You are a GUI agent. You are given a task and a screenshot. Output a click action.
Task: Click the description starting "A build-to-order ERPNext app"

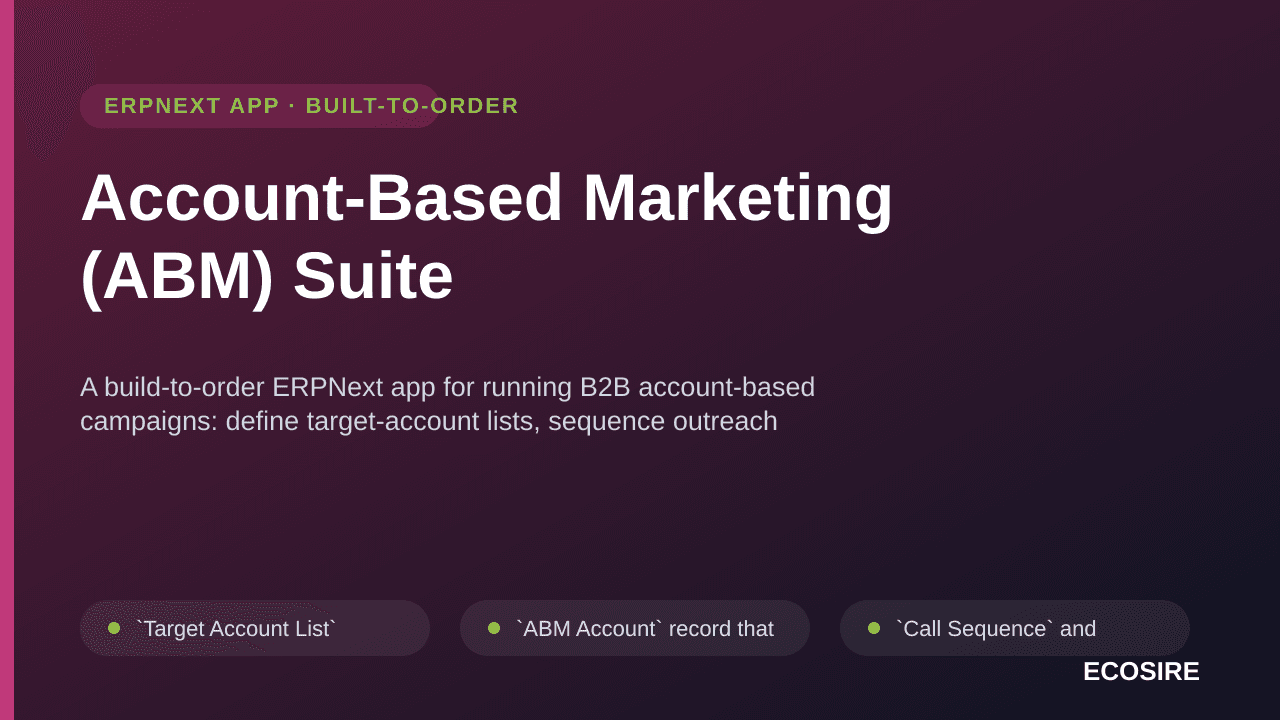(x=448, y=404)
